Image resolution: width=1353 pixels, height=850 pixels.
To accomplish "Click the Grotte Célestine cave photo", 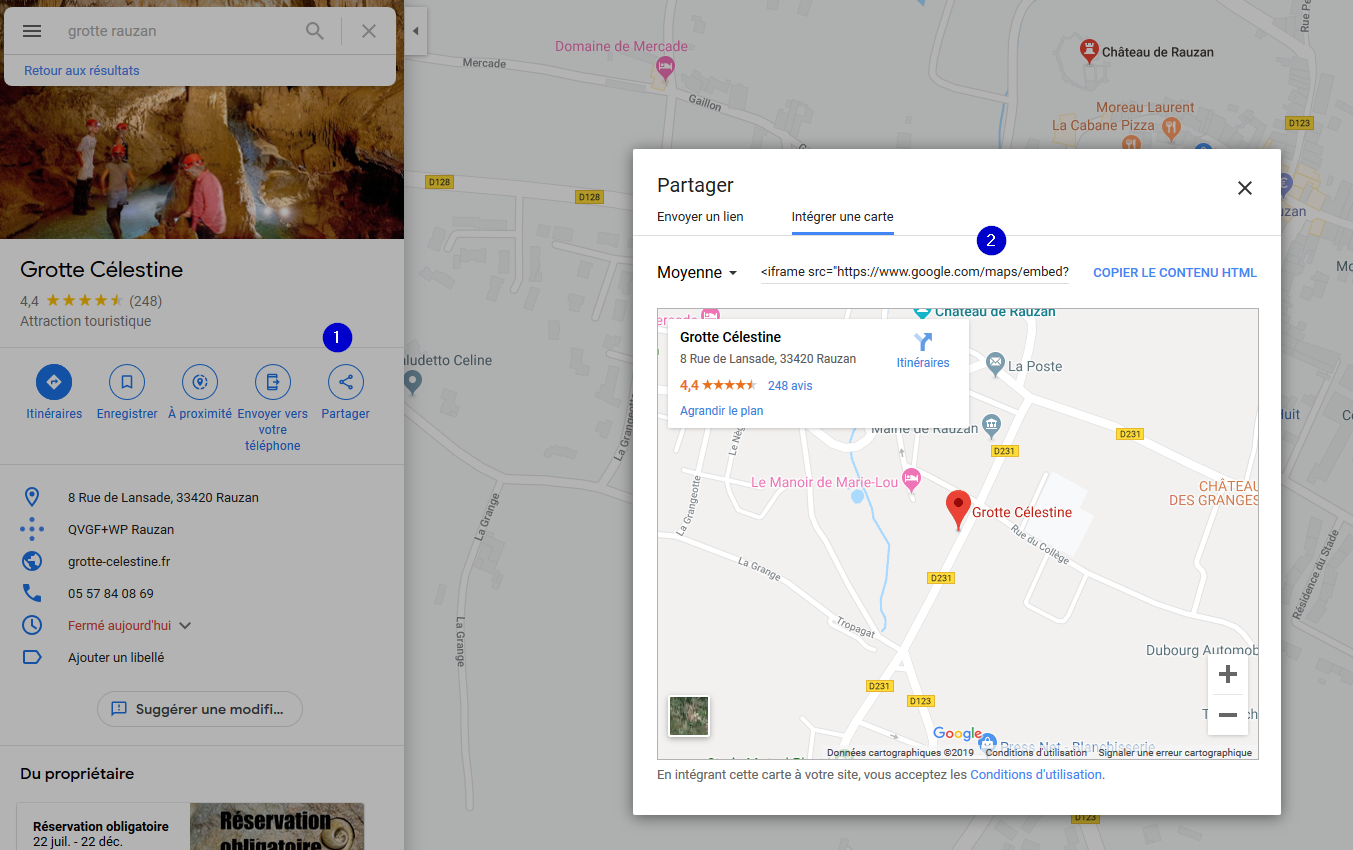I will [202, 162].
